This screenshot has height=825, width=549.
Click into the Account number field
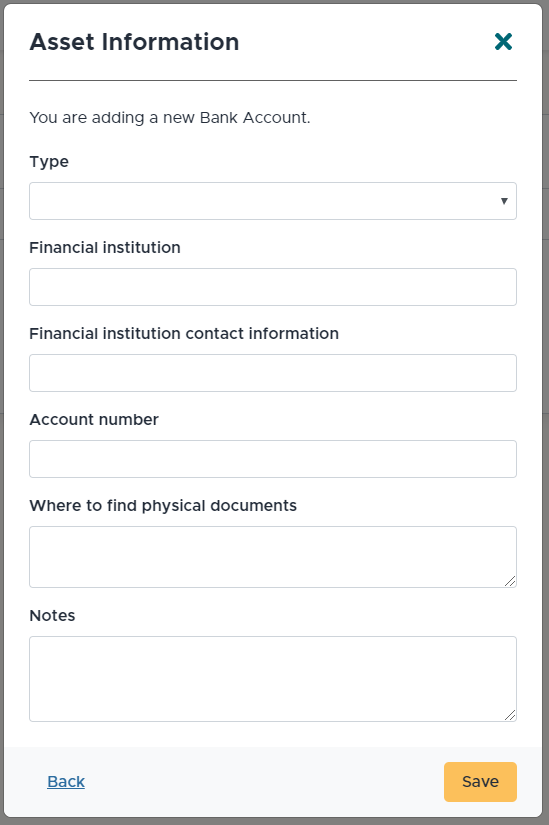click(x=273, y=459)
